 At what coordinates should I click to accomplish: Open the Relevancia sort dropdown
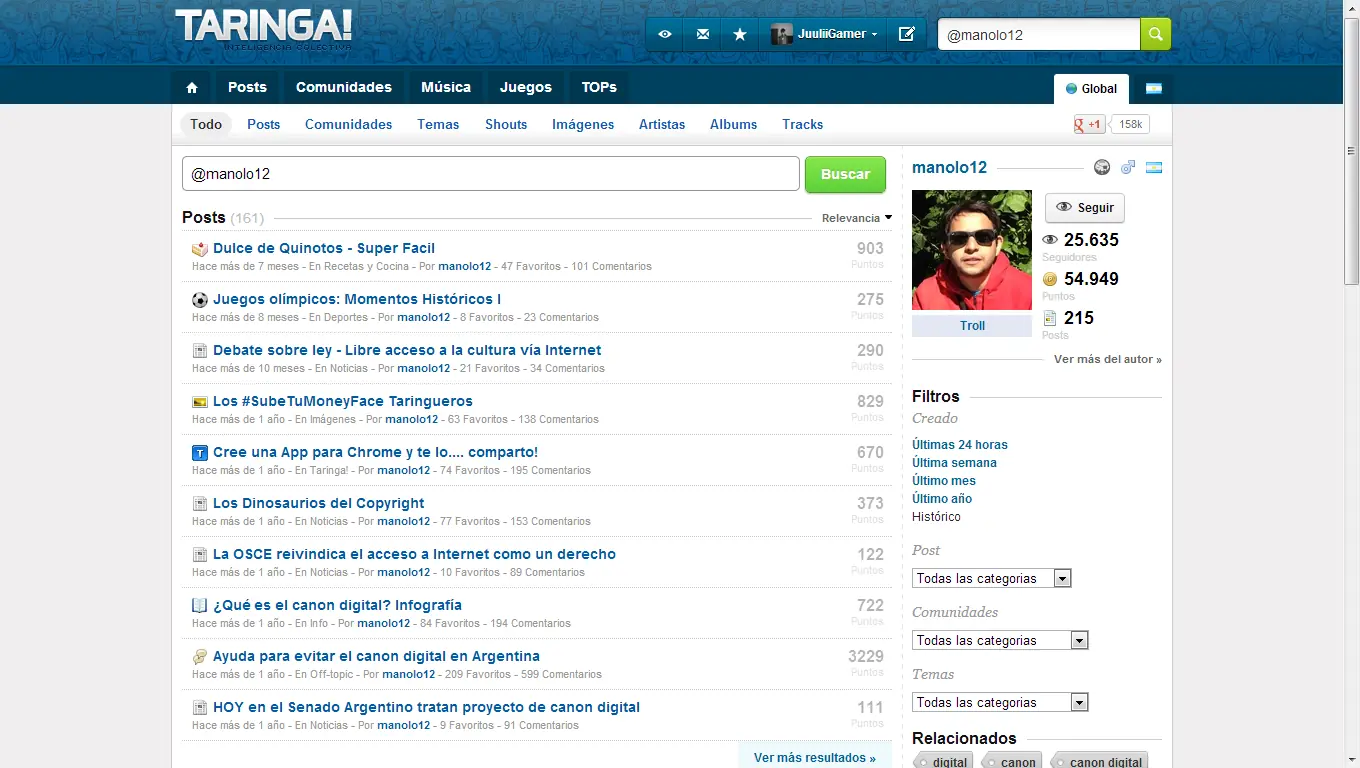856,218
